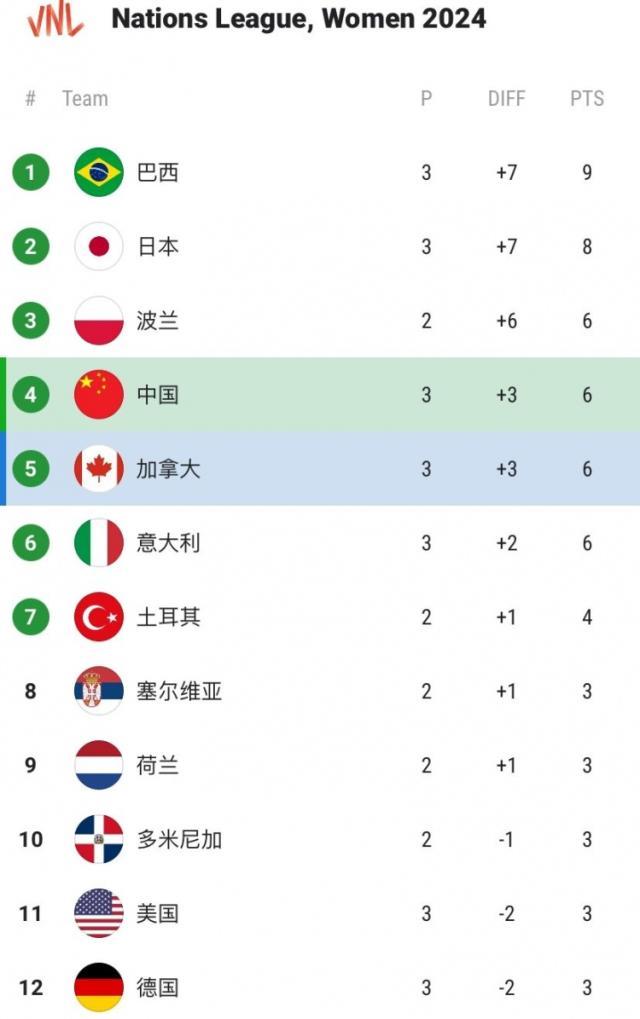Sort by the P column header
640x1019 pixels.
[x=426, y=98]
